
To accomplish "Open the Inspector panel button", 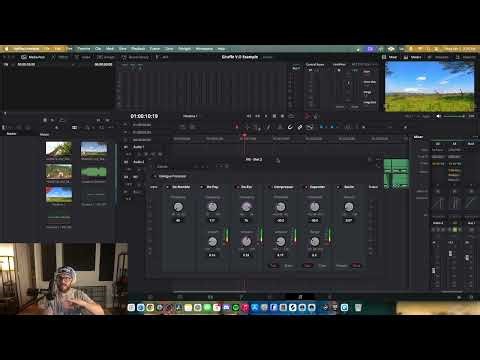I will (x=466, y=57).
